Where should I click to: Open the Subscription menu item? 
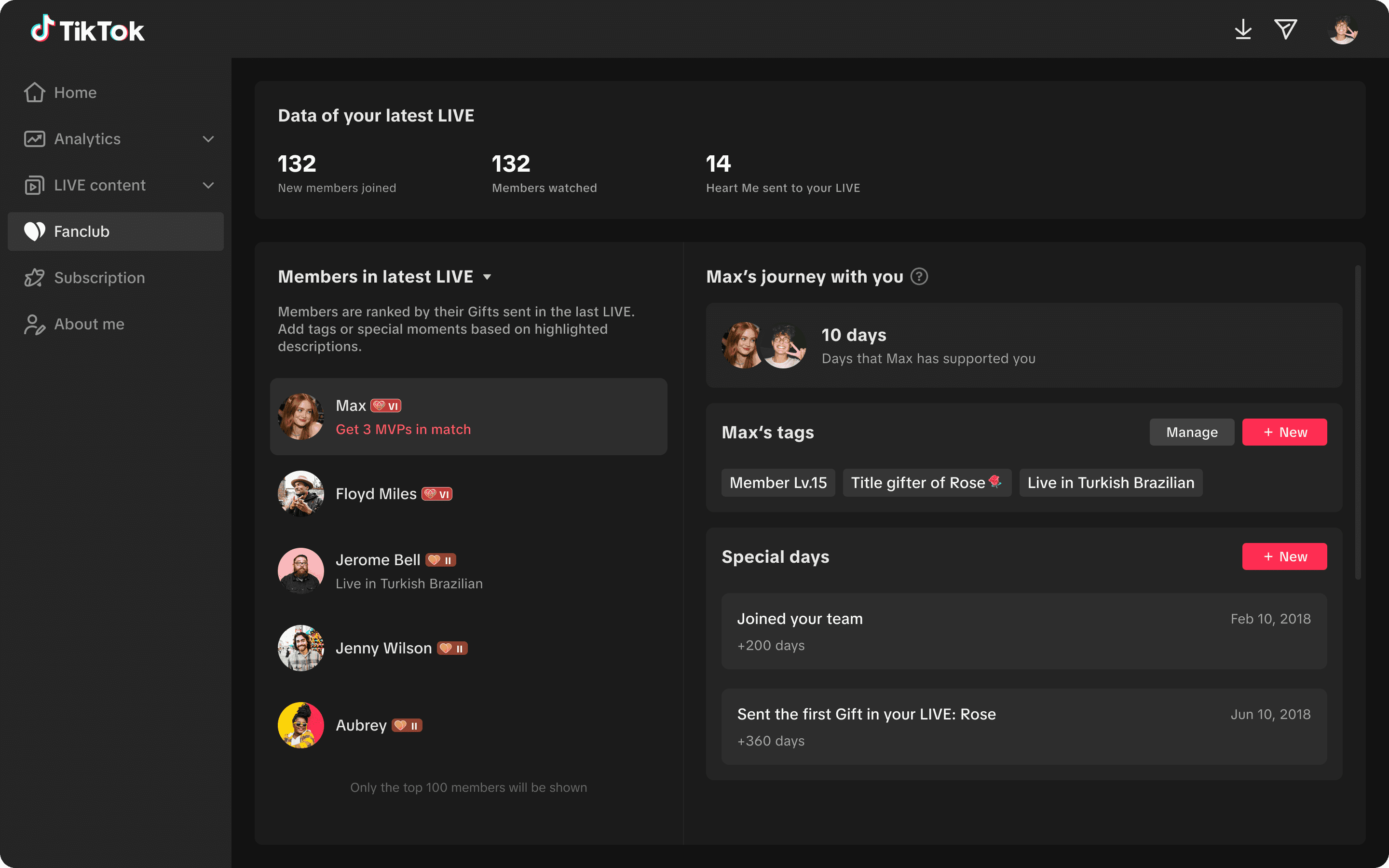[x=99, y=278]
